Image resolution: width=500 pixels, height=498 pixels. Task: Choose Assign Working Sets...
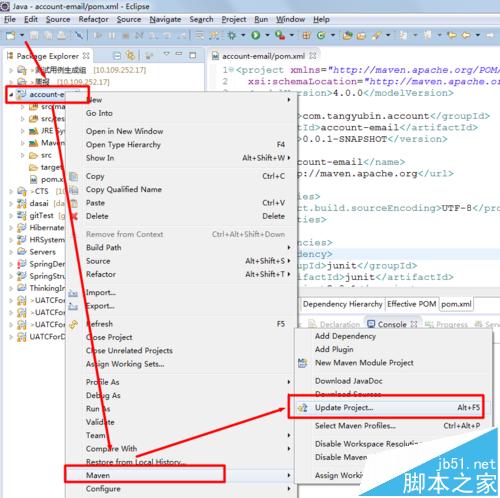(125, 364)
